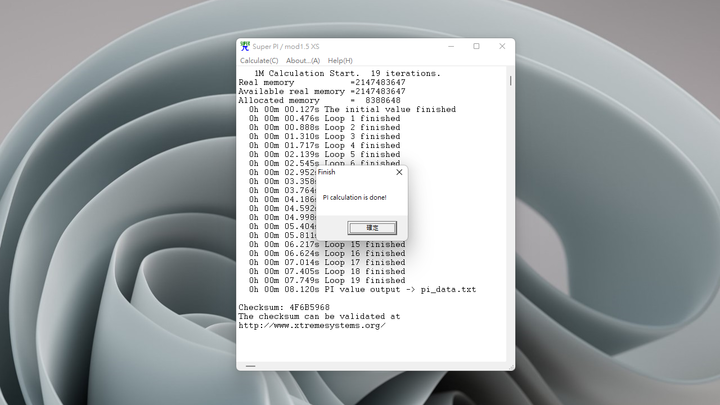The width and height of the screenshot is (720, 405).
Task: Click the Loop 5 finished line
Action: 324,154
